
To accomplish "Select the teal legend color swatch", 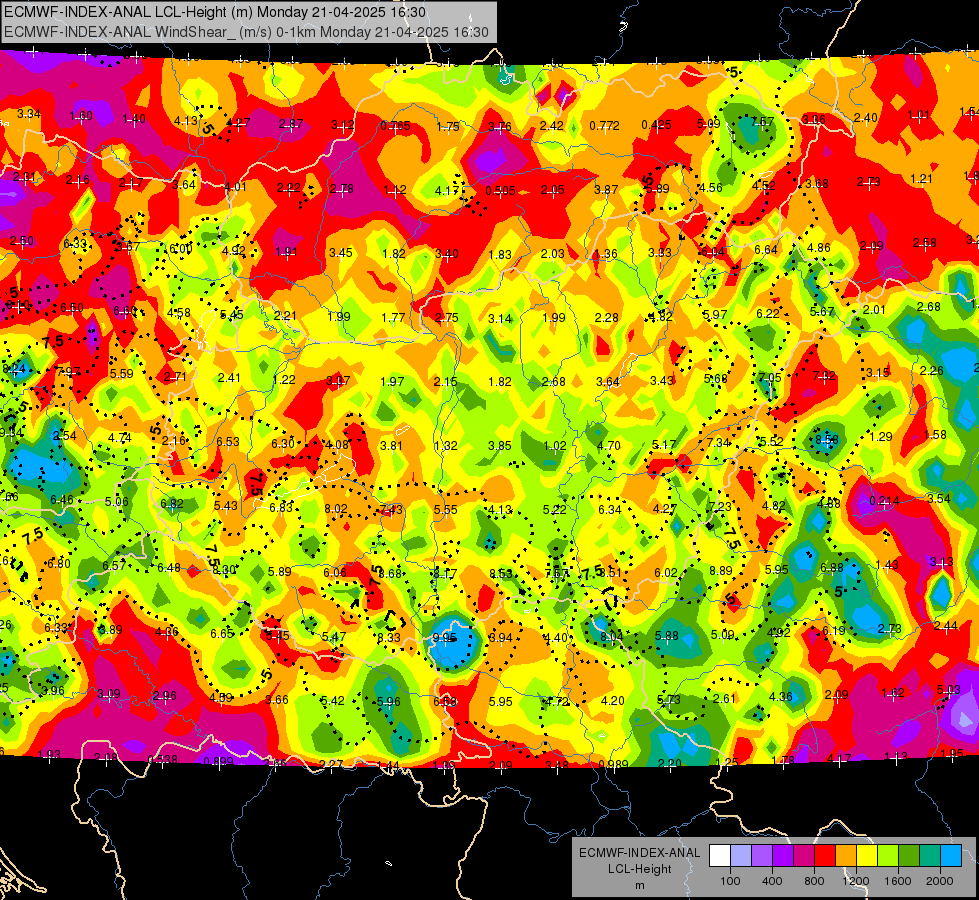I will pos(930,855).
